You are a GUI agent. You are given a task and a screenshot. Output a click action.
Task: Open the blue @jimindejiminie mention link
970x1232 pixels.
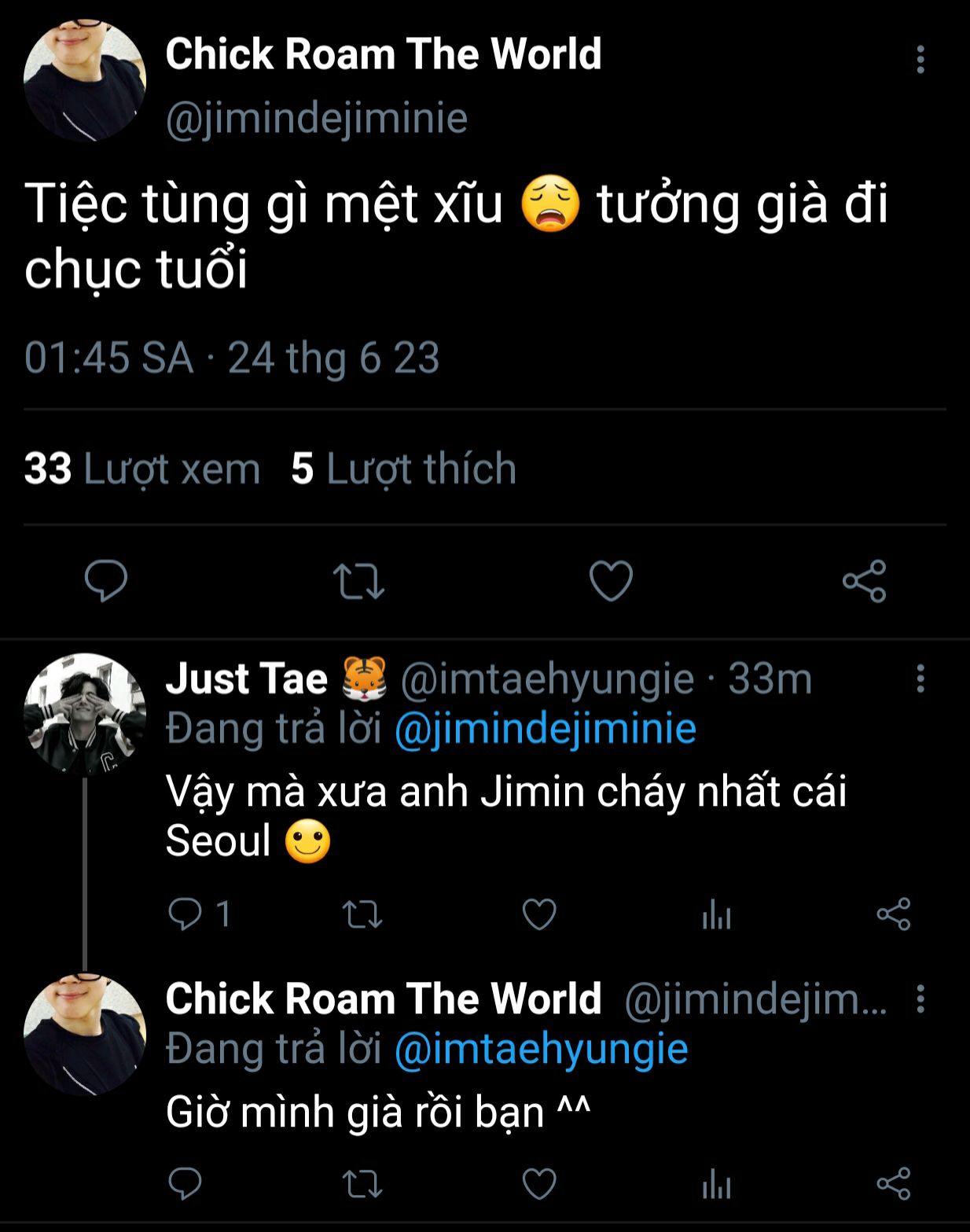pyautogui.click(x=545, y=729)
